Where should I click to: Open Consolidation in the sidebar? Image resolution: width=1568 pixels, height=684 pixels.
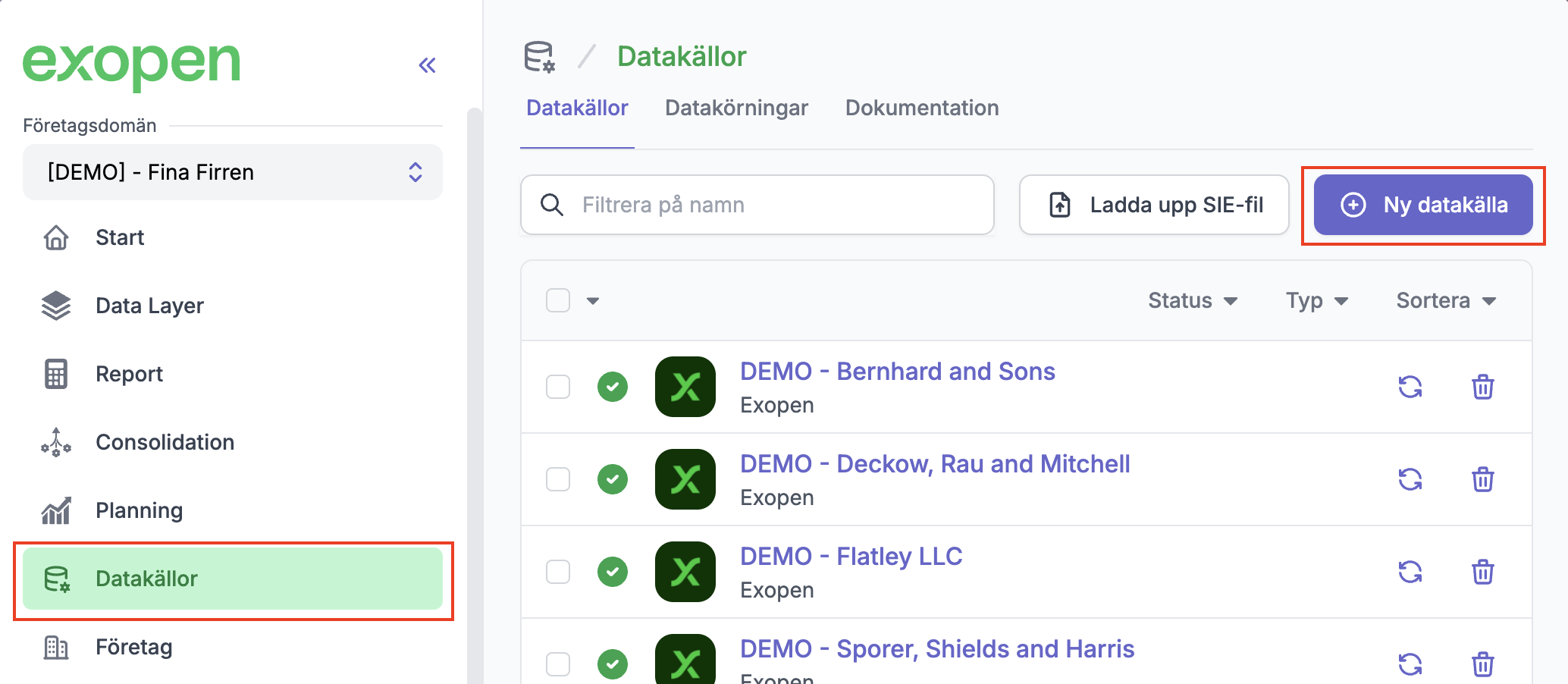click(165, 442)
